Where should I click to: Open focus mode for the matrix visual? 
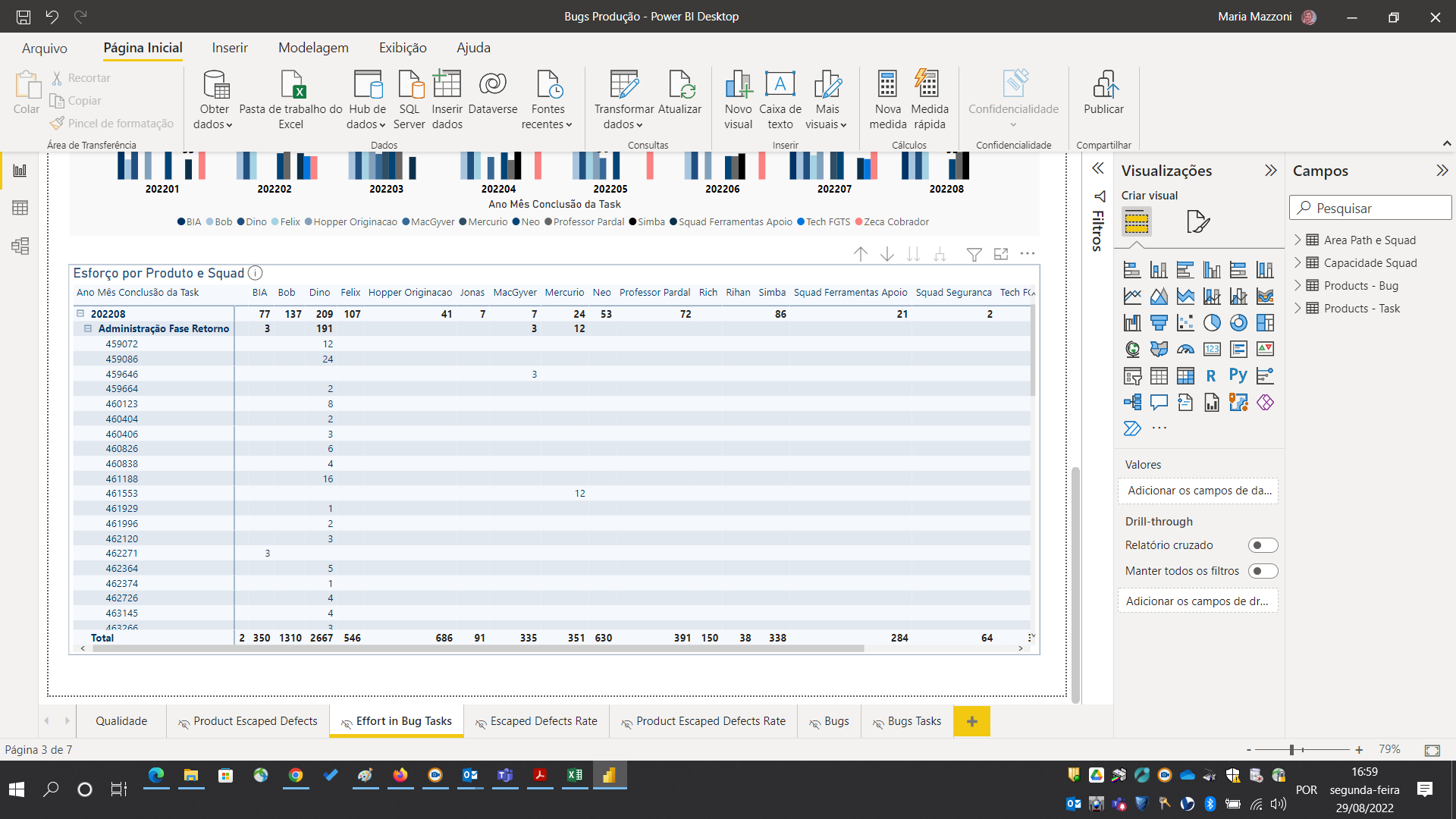coord(1001,254)
